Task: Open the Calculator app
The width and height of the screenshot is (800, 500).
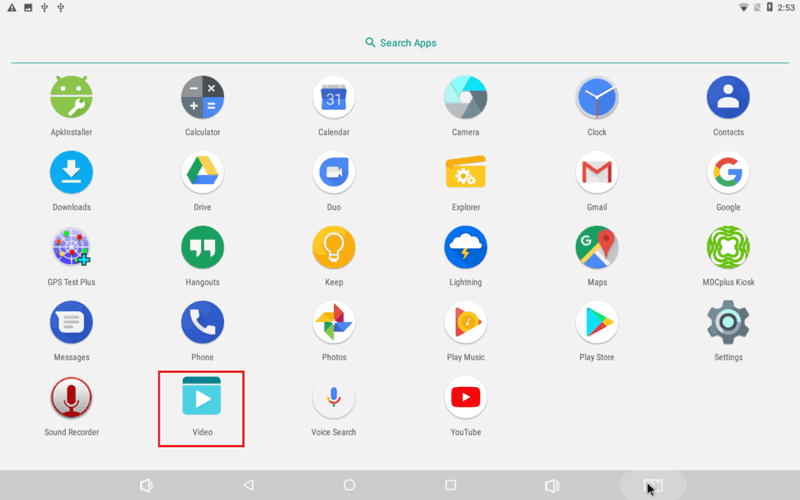Action: (202, 98)
